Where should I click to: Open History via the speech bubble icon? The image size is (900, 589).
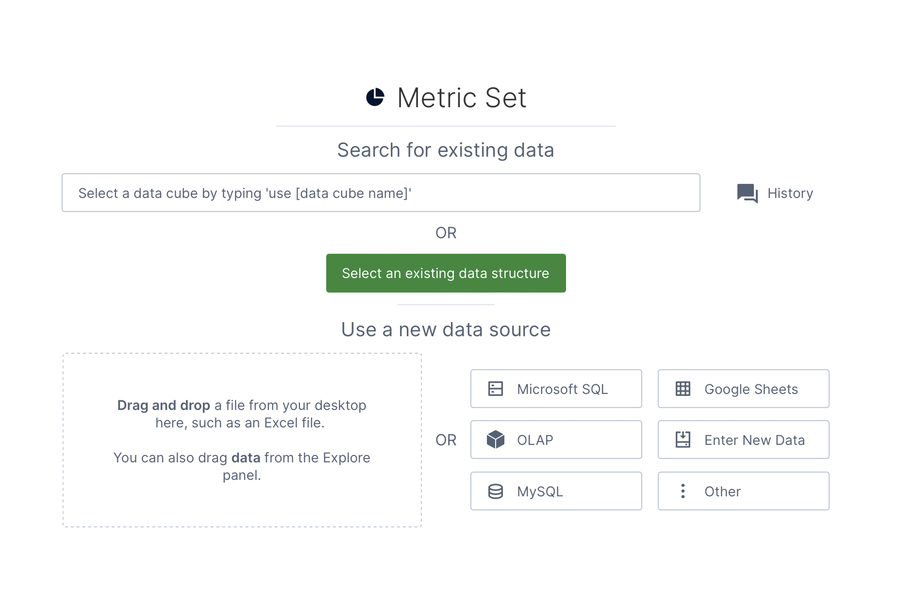point(747,192)
